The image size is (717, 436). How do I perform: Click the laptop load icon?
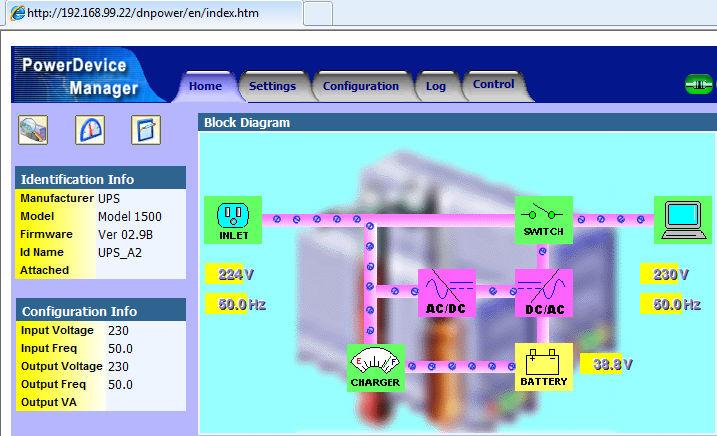[683, 220]
